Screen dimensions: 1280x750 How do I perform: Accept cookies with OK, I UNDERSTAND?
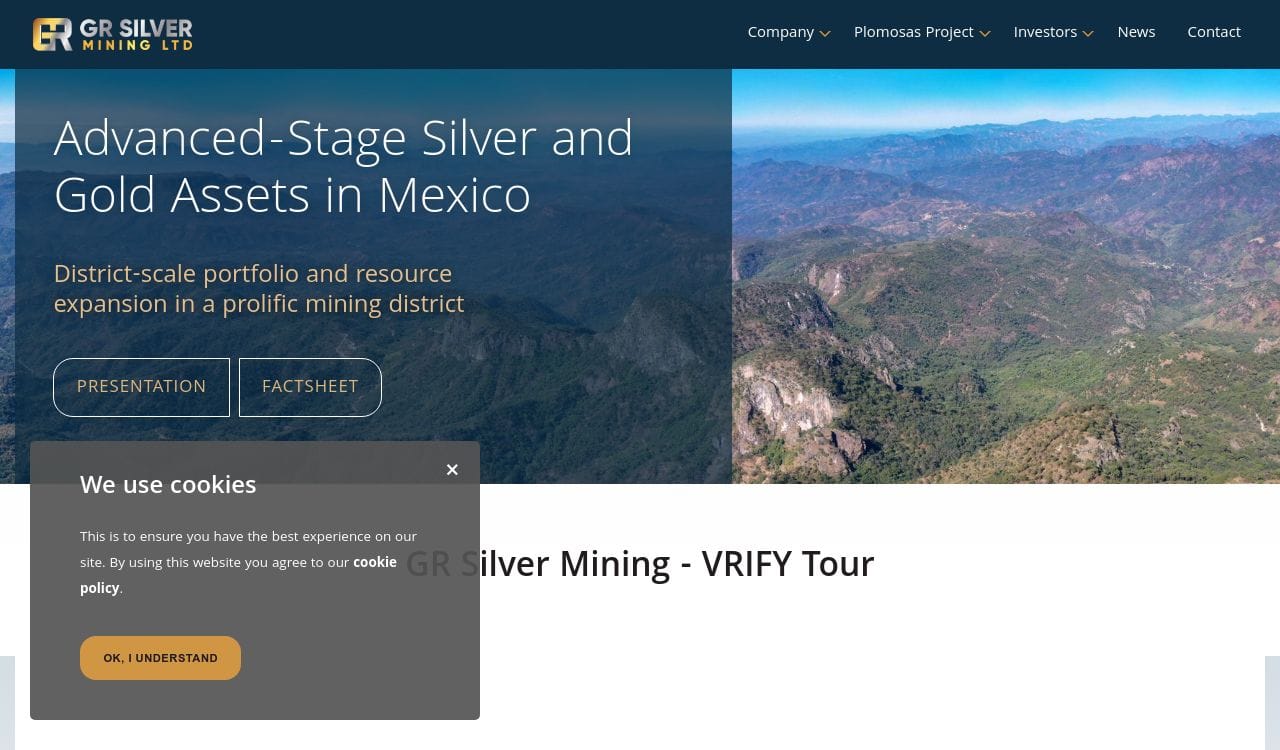(x=160, y=658)
